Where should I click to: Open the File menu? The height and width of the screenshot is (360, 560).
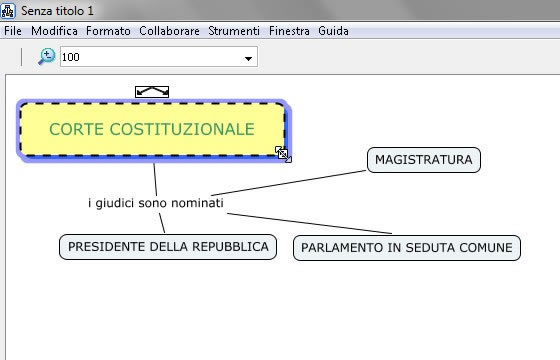click(x=13, y=31)
